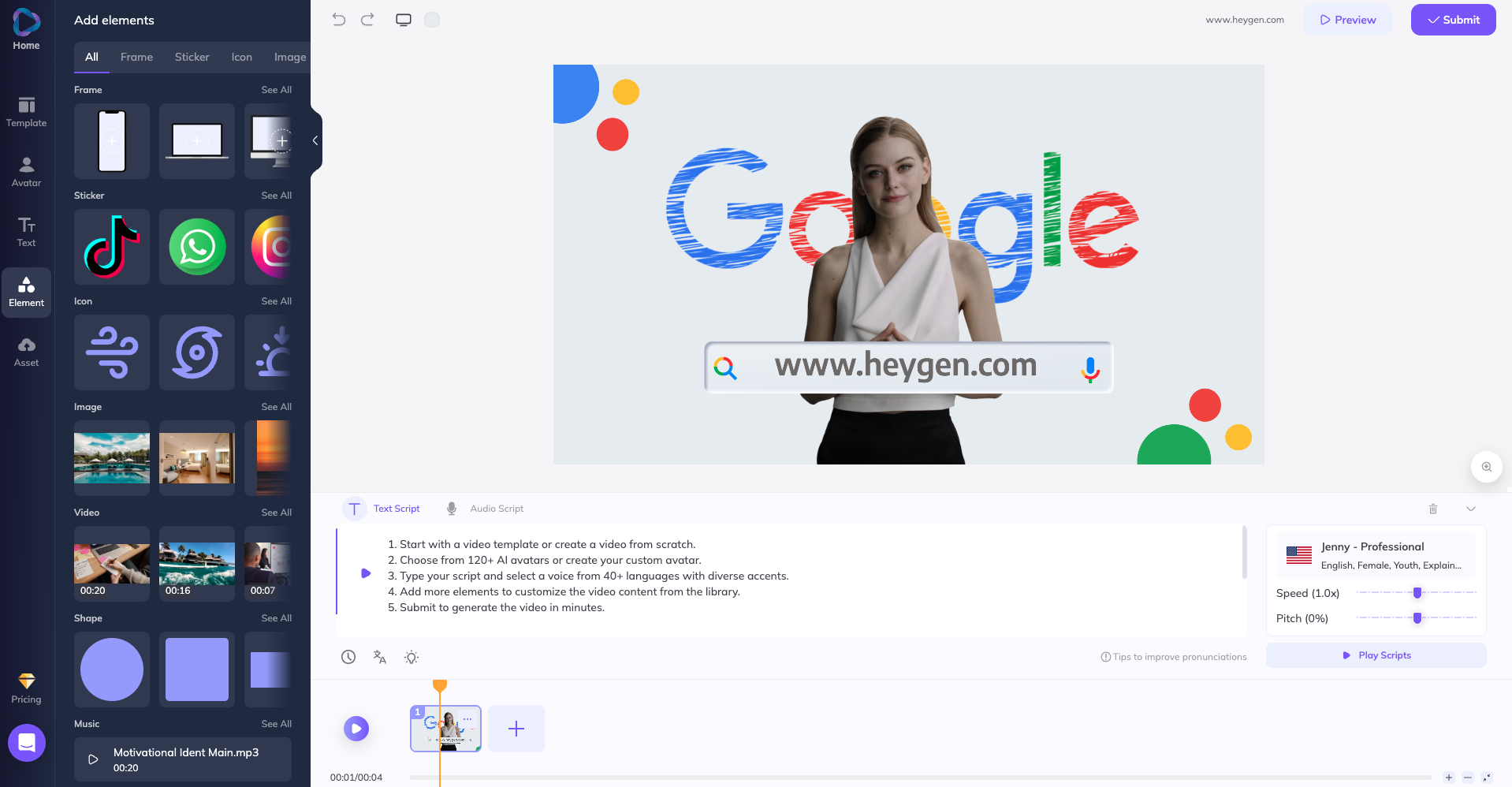This screenshot has width=1512, height=787.
Task: Delete the script with trash icon
Action: [x=1433, y=509]
